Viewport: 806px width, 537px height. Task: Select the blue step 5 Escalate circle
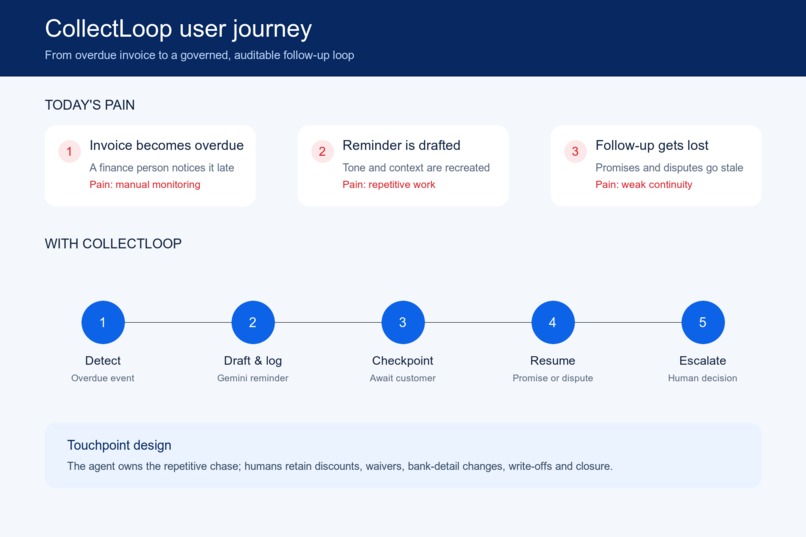[703, 322]
